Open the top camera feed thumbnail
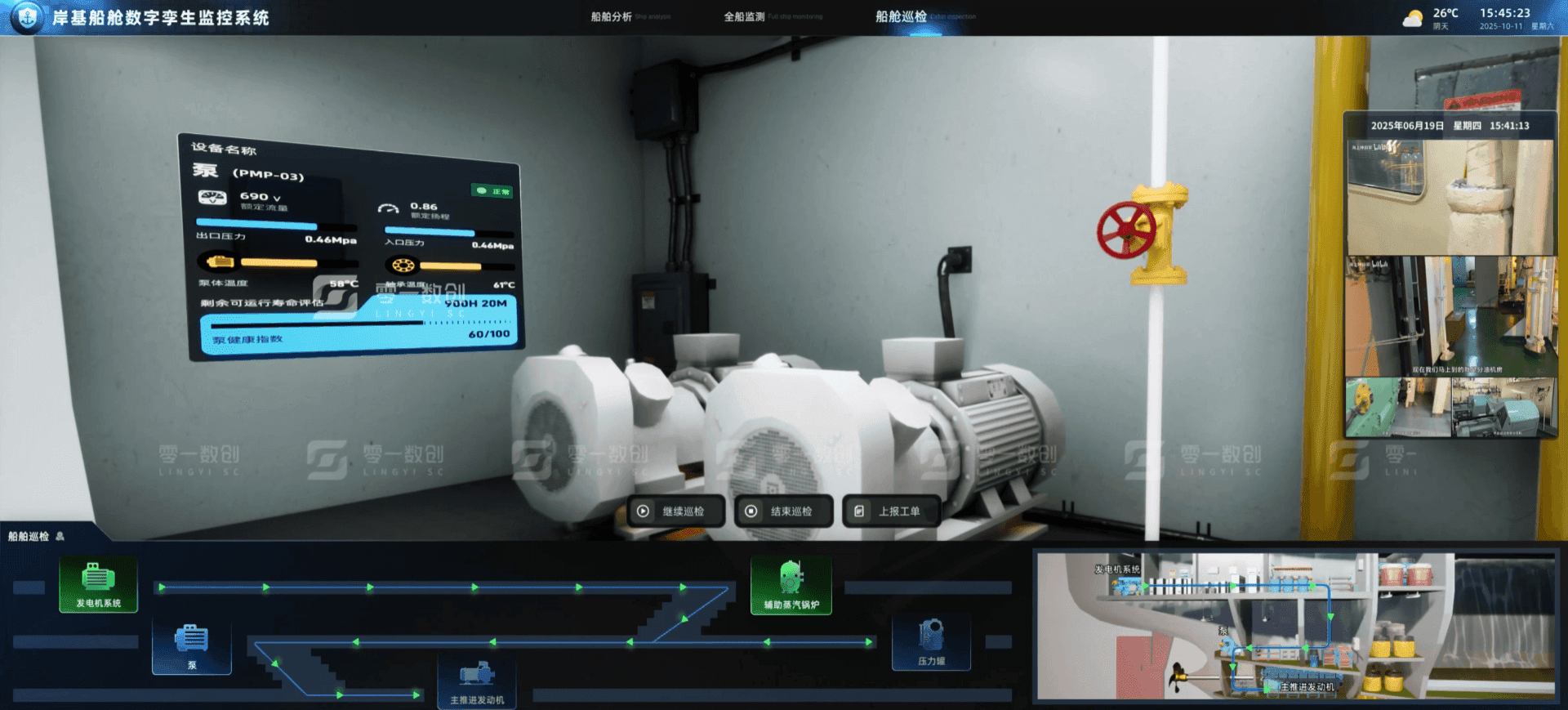Image resolution: width=1568 pixels, height=710 pixels. 1450,197
